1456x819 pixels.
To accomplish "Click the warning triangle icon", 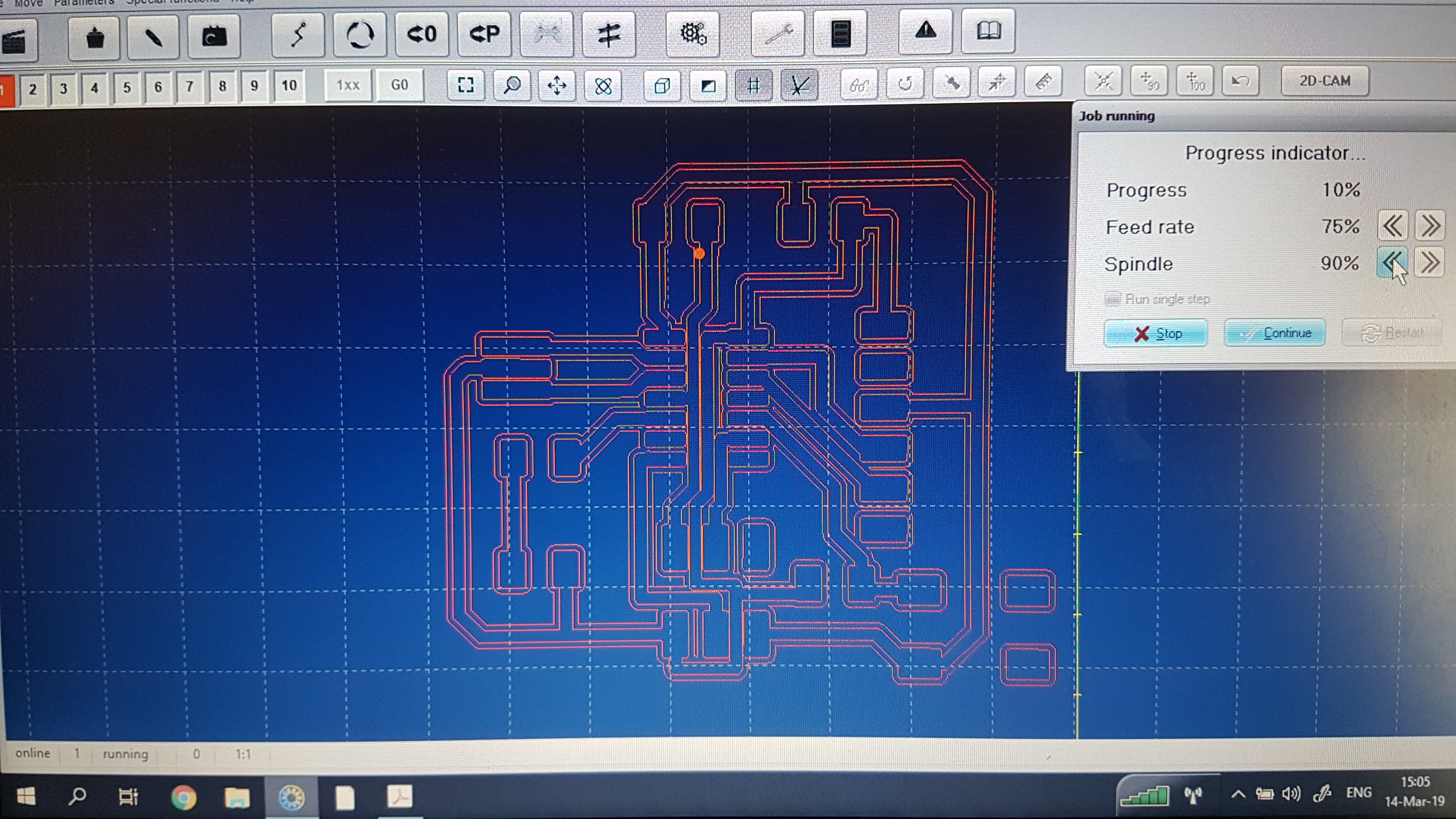I will click(925, 31).
